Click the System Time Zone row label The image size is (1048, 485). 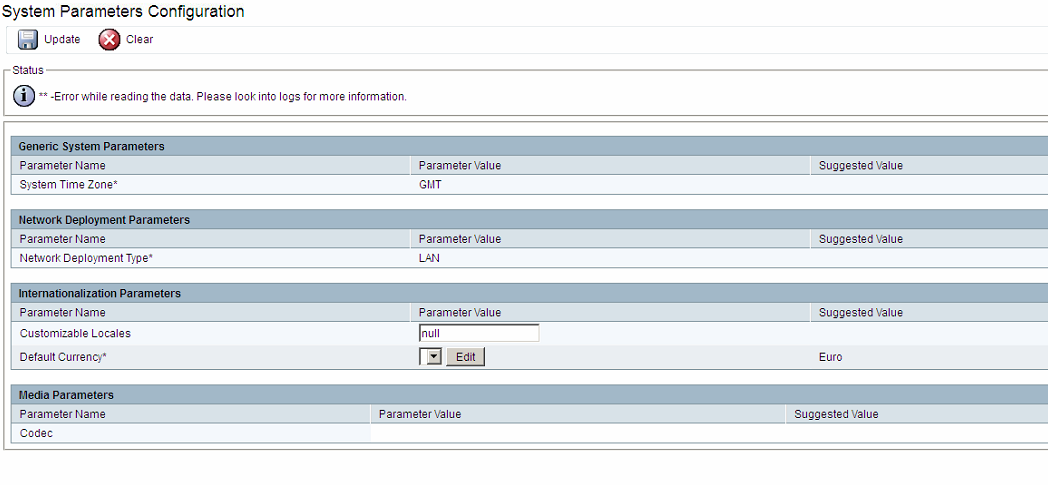tap(69, 185)
